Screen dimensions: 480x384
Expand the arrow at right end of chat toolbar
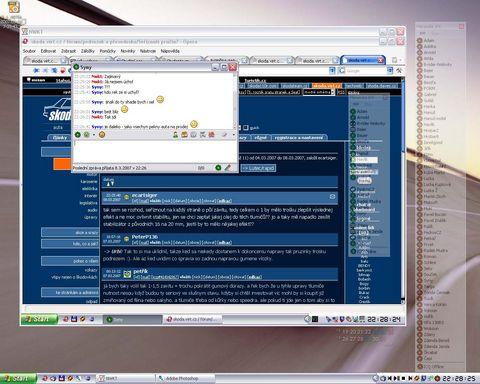click(234, 135)
